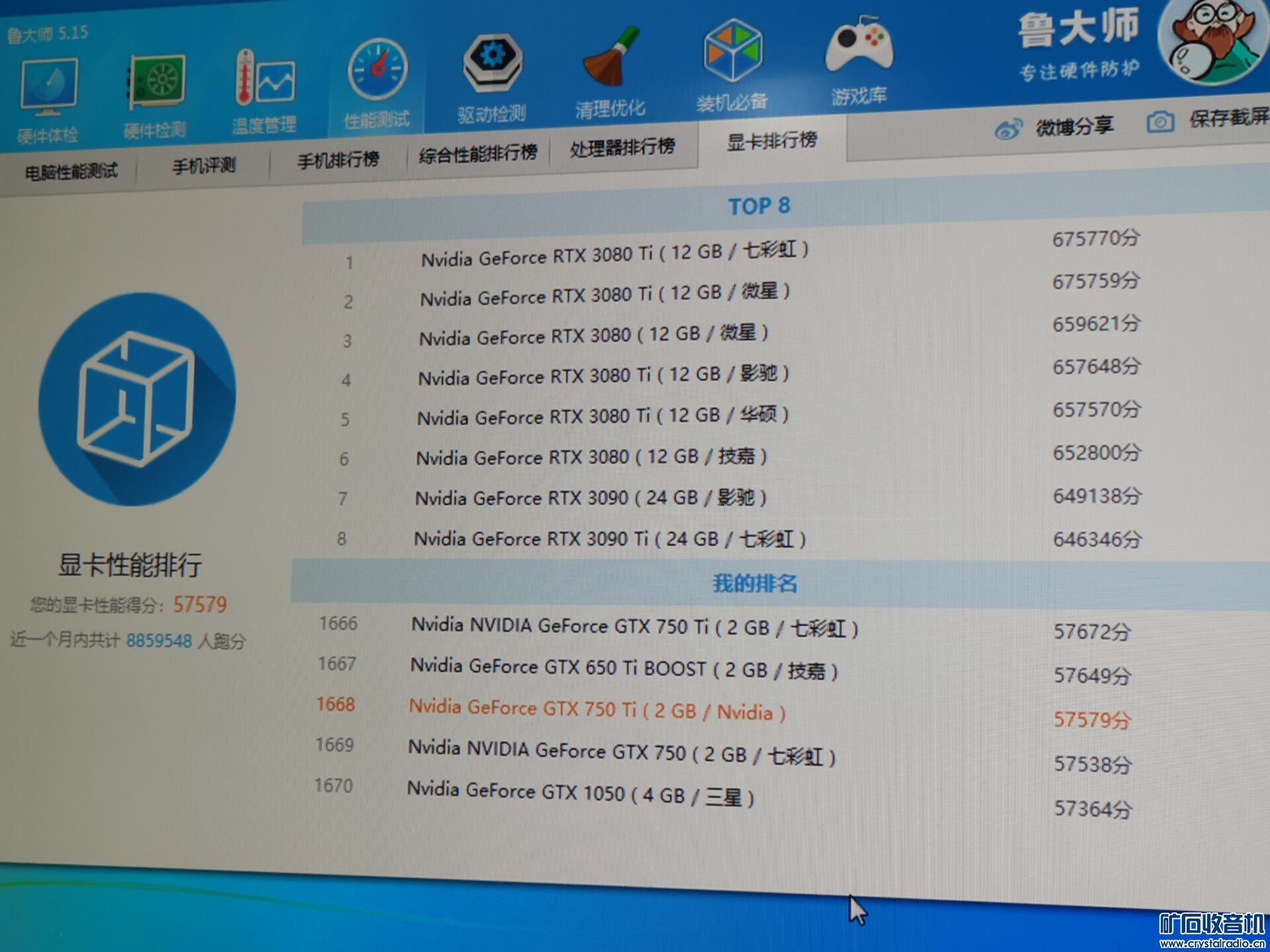Click the 保存截屏 camera icon
Screen dimensions: 1270x952
pos(1160,122)
